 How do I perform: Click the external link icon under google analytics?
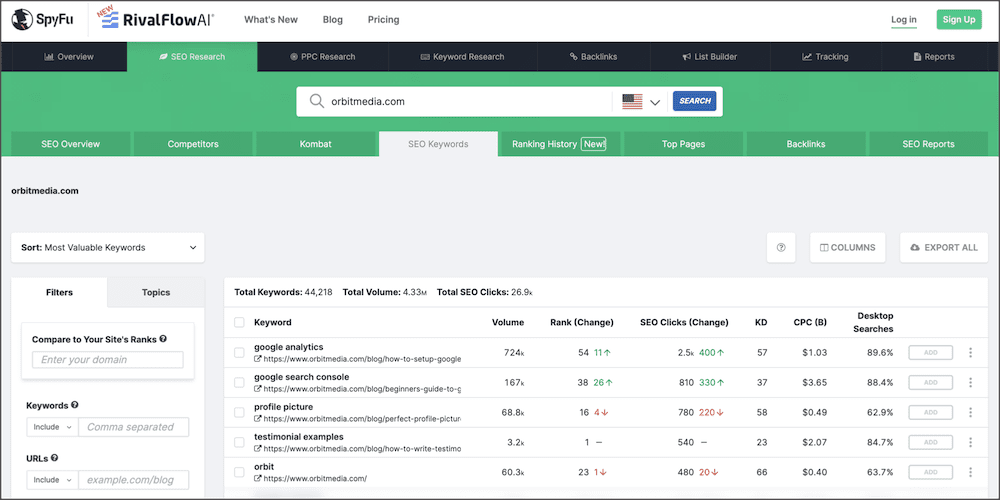(x=258, y=359)
